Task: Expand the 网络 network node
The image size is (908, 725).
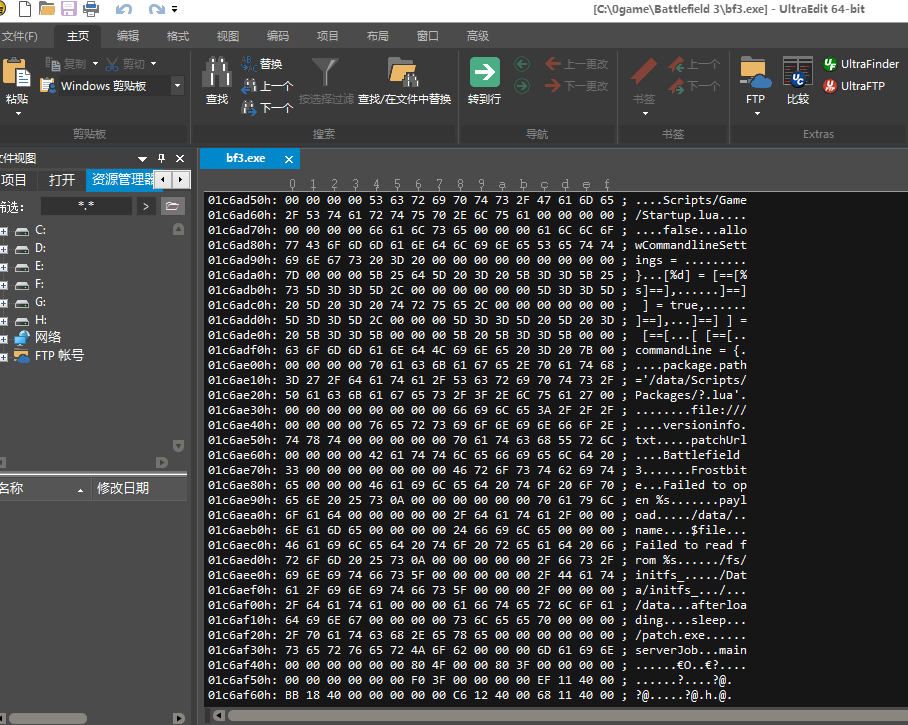Action: [3, 339]
